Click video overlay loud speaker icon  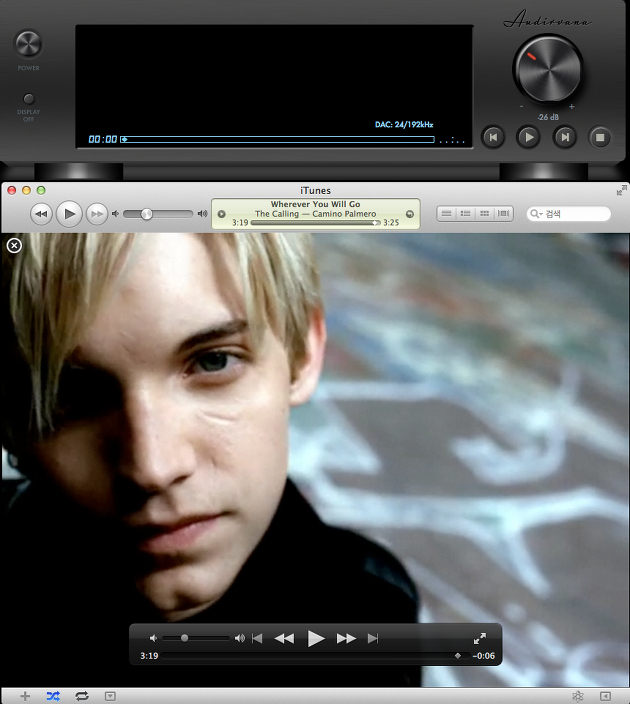(x=240, y=638)
